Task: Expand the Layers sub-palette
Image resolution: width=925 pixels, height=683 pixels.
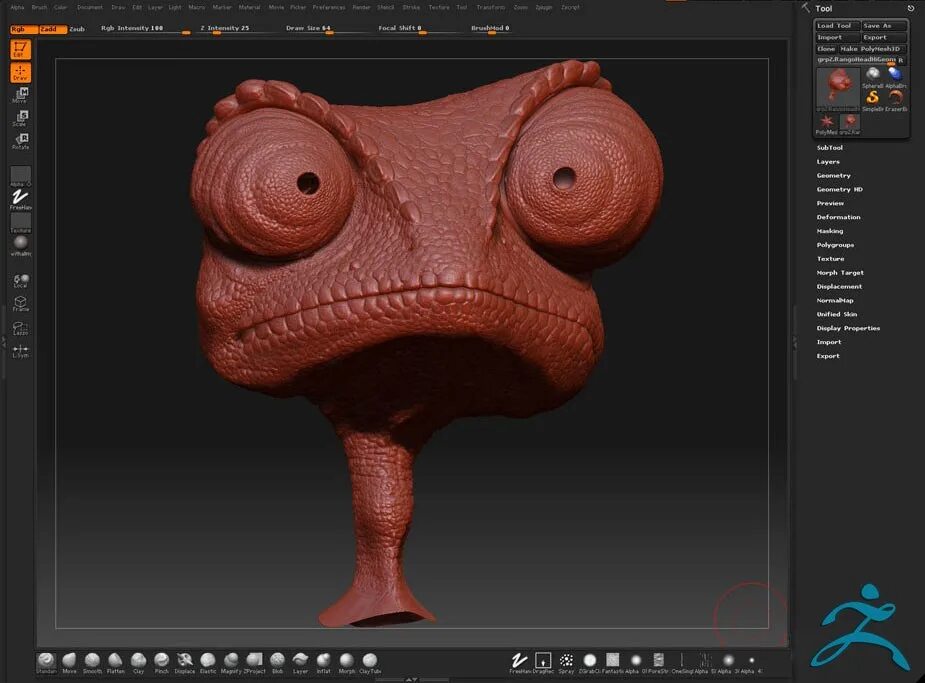Action: click(x=828, y=162)
